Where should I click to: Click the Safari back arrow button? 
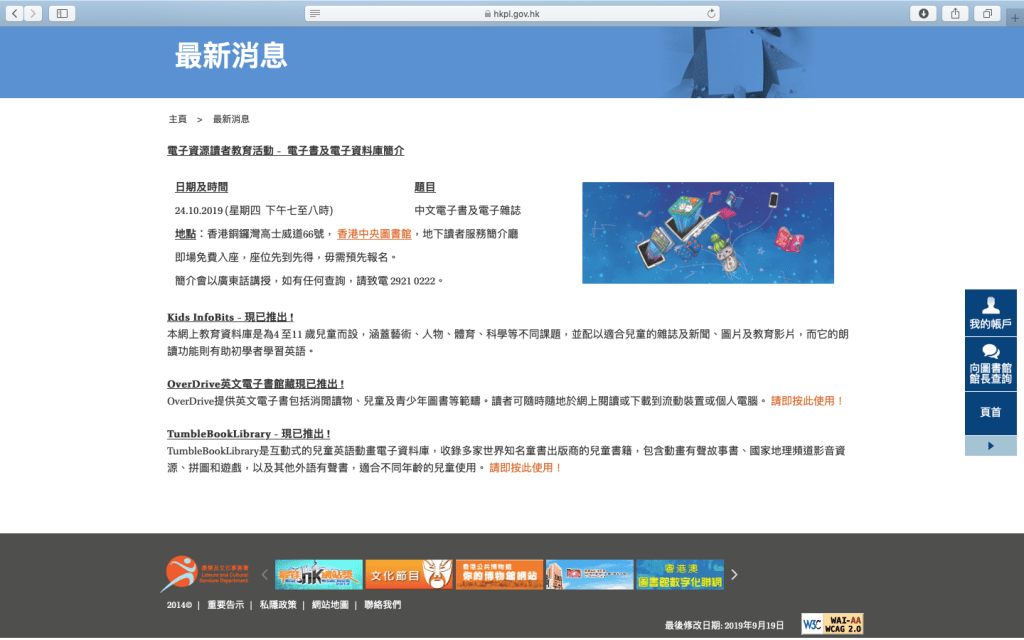[x=14, y=13]
